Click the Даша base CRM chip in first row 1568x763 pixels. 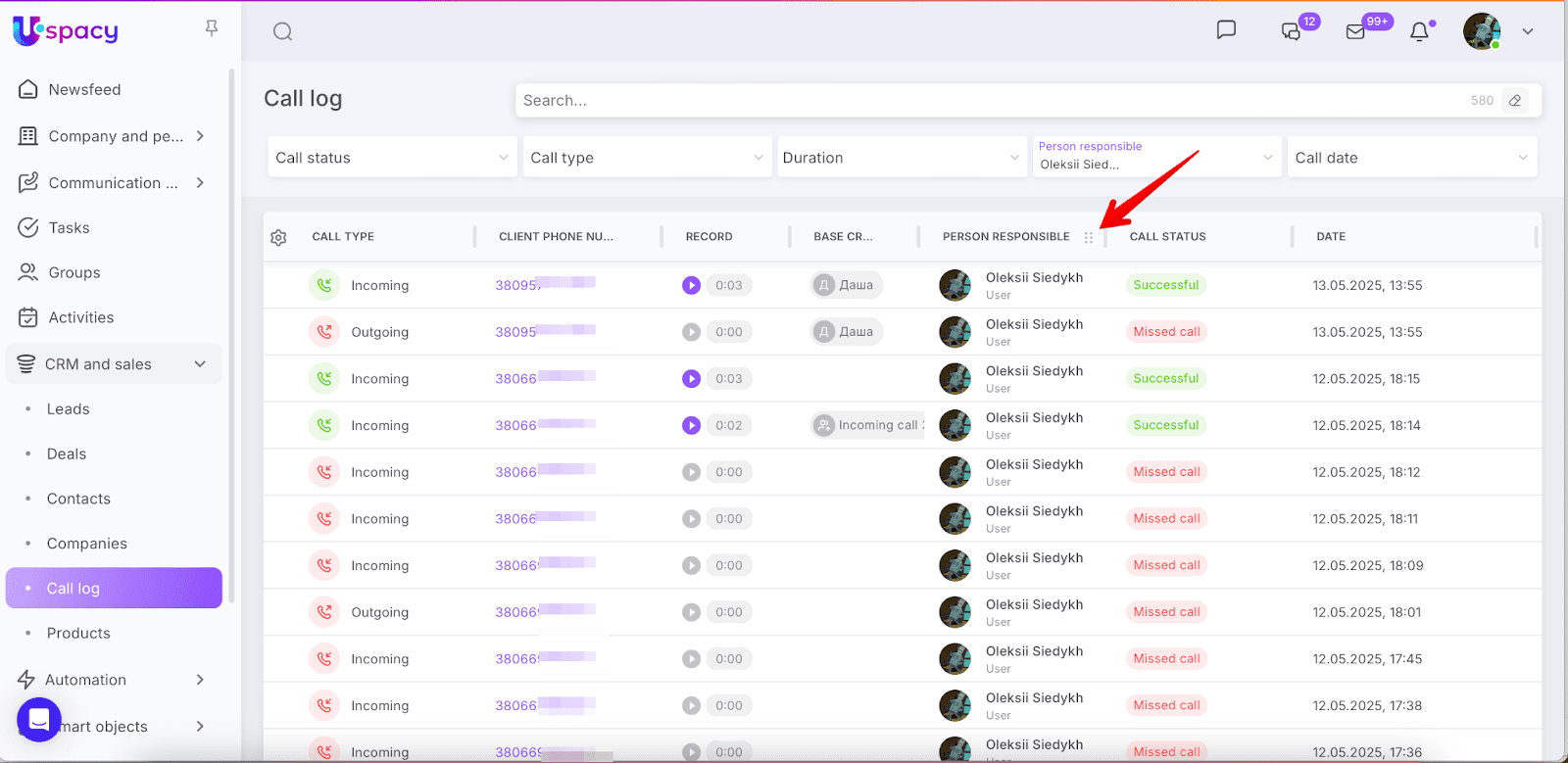pyautogui.click(x=847, y=285)
